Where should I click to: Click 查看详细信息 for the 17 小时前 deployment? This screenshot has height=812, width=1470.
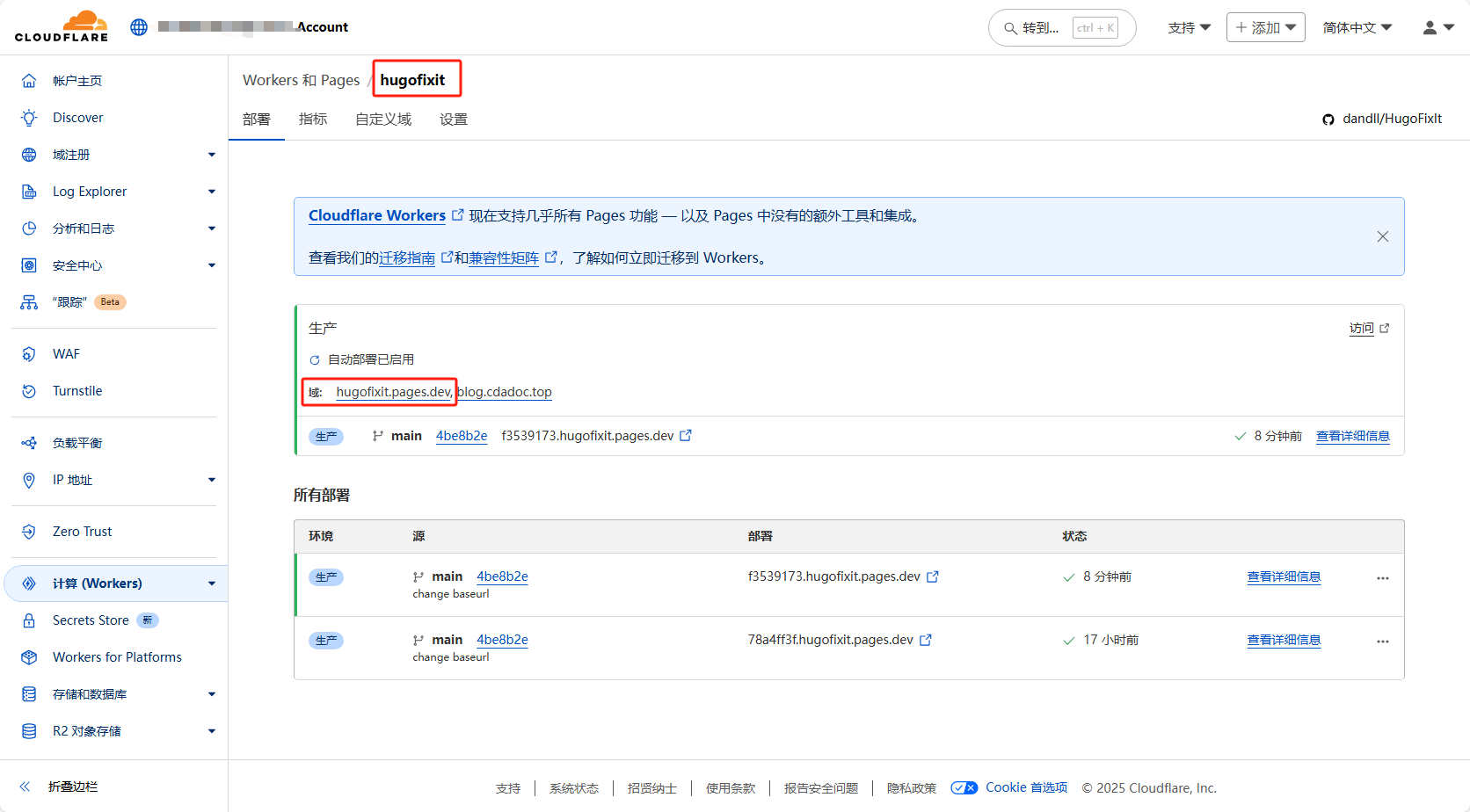(x=1283, y=640)
